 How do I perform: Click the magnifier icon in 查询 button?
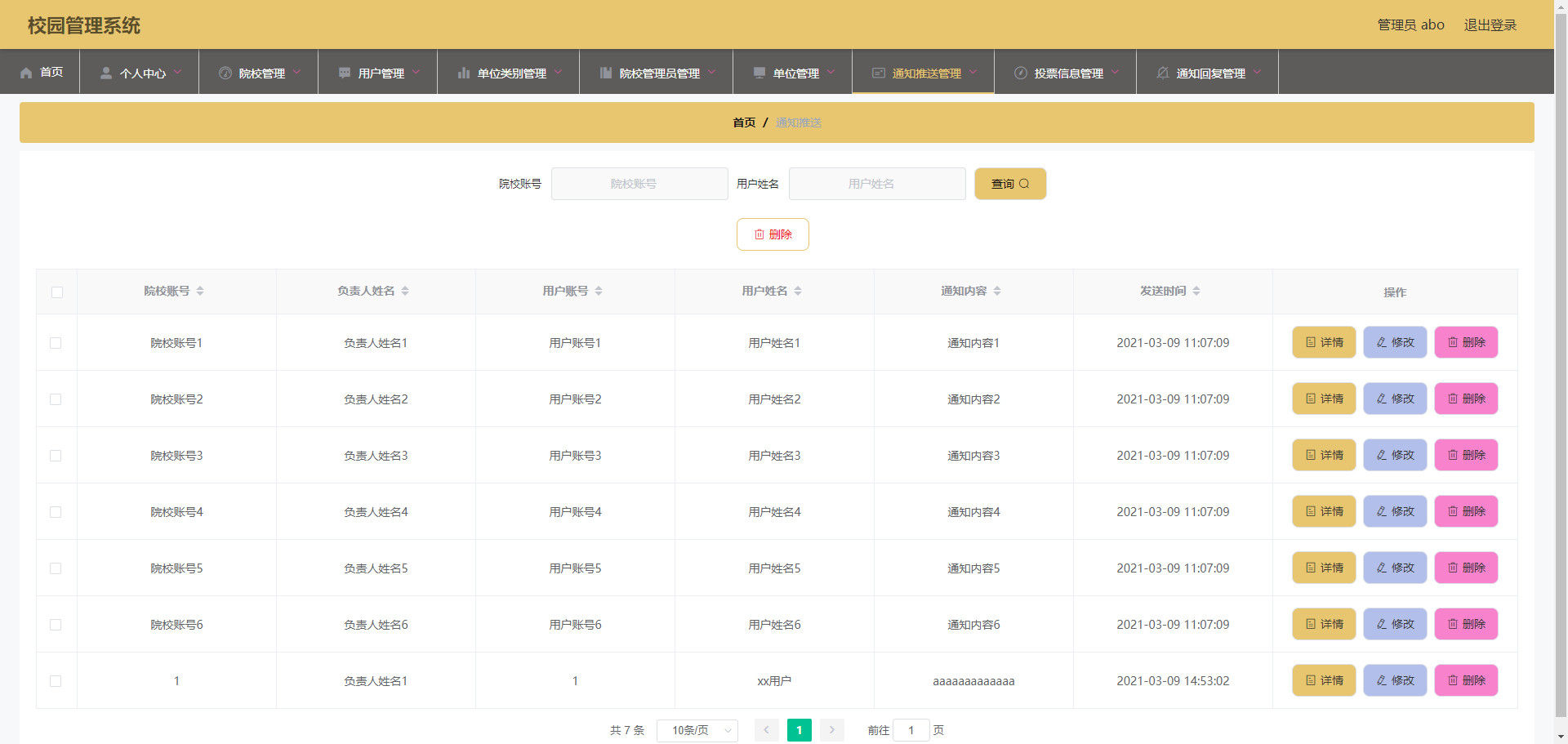1024,184
